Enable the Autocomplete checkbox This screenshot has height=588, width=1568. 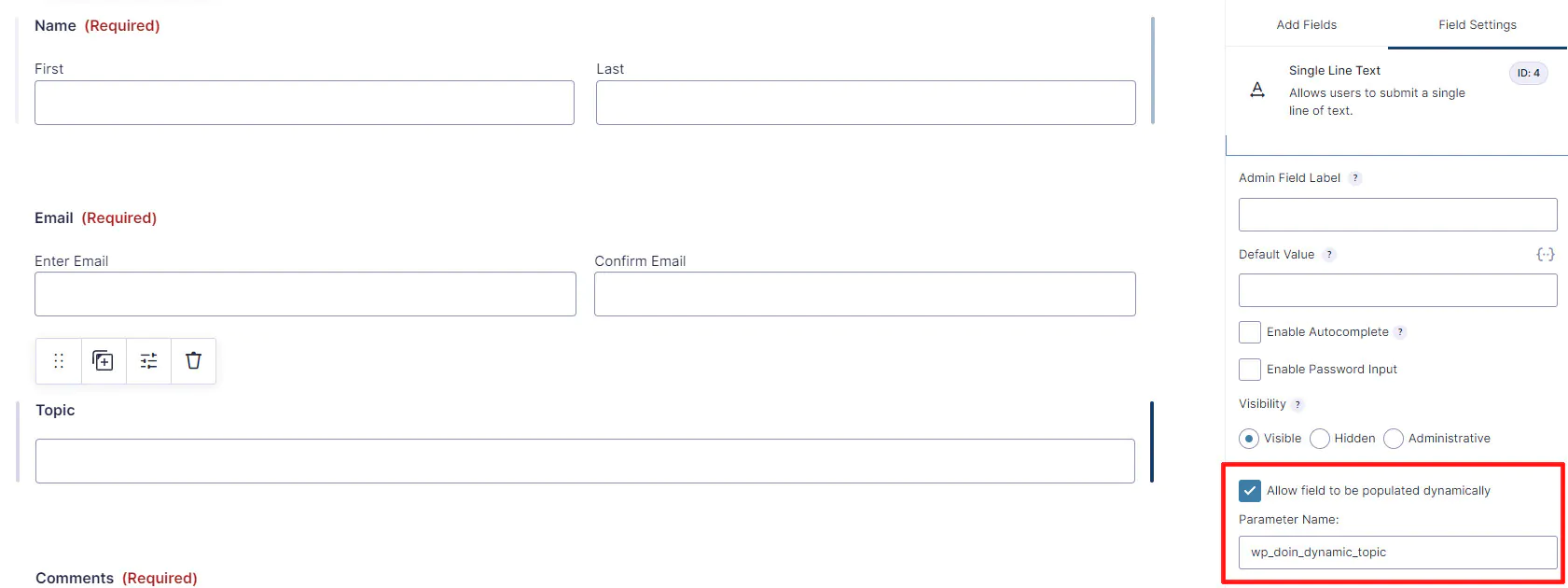coord(1250,332)
